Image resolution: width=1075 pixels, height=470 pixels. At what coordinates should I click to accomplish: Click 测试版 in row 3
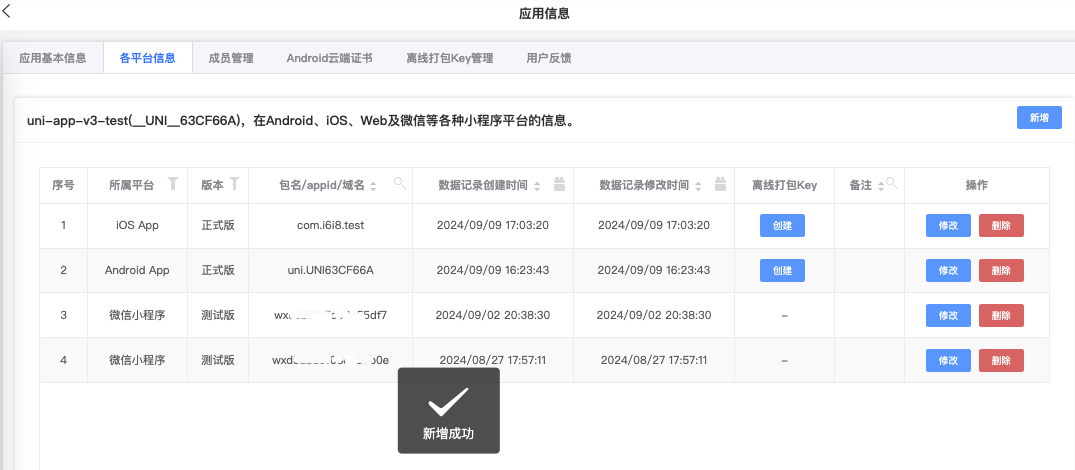pos(218,315)
